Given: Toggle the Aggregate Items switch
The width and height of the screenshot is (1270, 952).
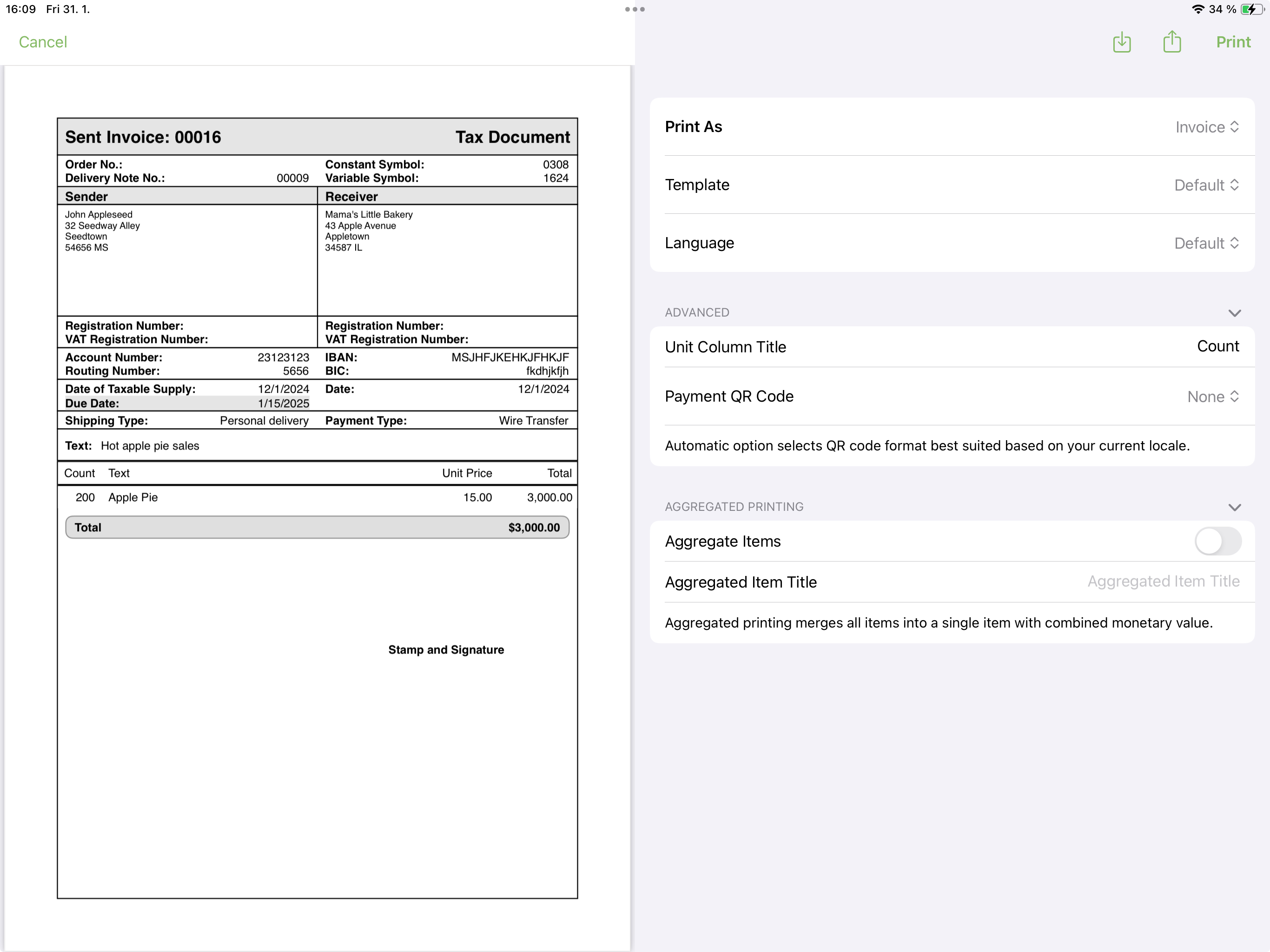Looking at the screenshot, I should pos(1218,541).
